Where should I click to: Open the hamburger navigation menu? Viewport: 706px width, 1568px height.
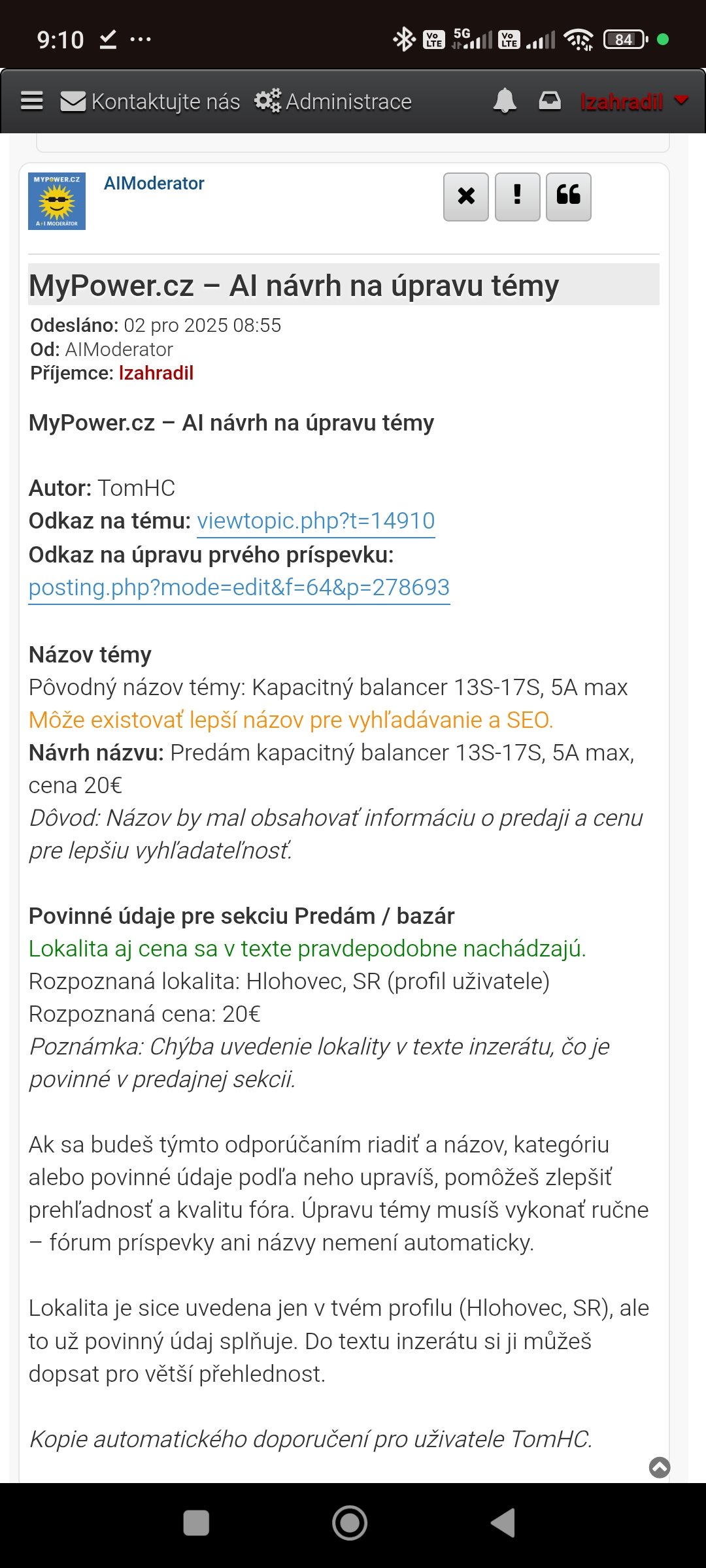[31, 101]
